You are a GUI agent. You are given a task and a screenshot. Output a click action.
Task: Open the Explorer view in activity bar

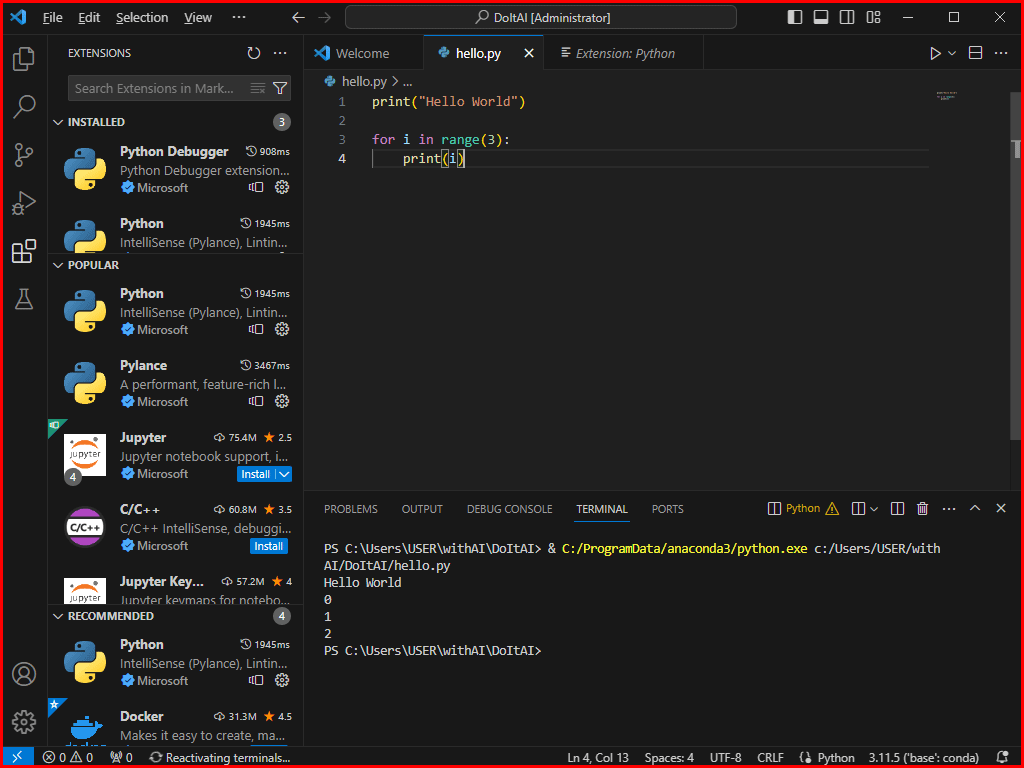24,59
